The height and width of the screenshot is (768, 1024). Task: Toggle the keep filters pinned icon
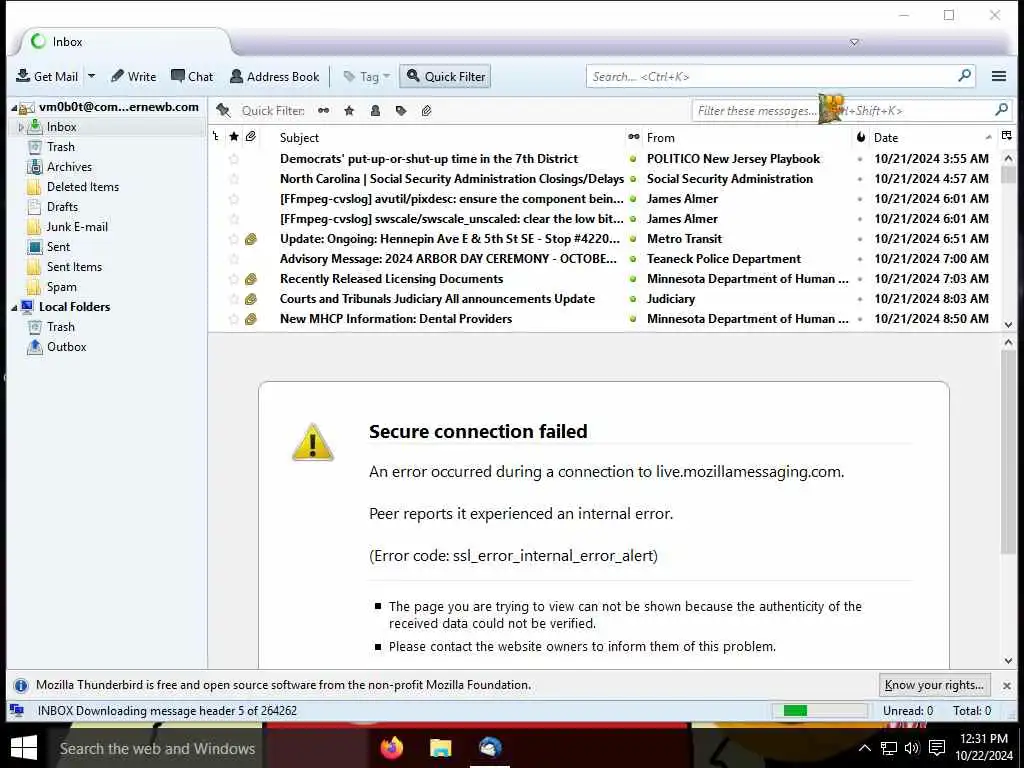tap(223, 110)
